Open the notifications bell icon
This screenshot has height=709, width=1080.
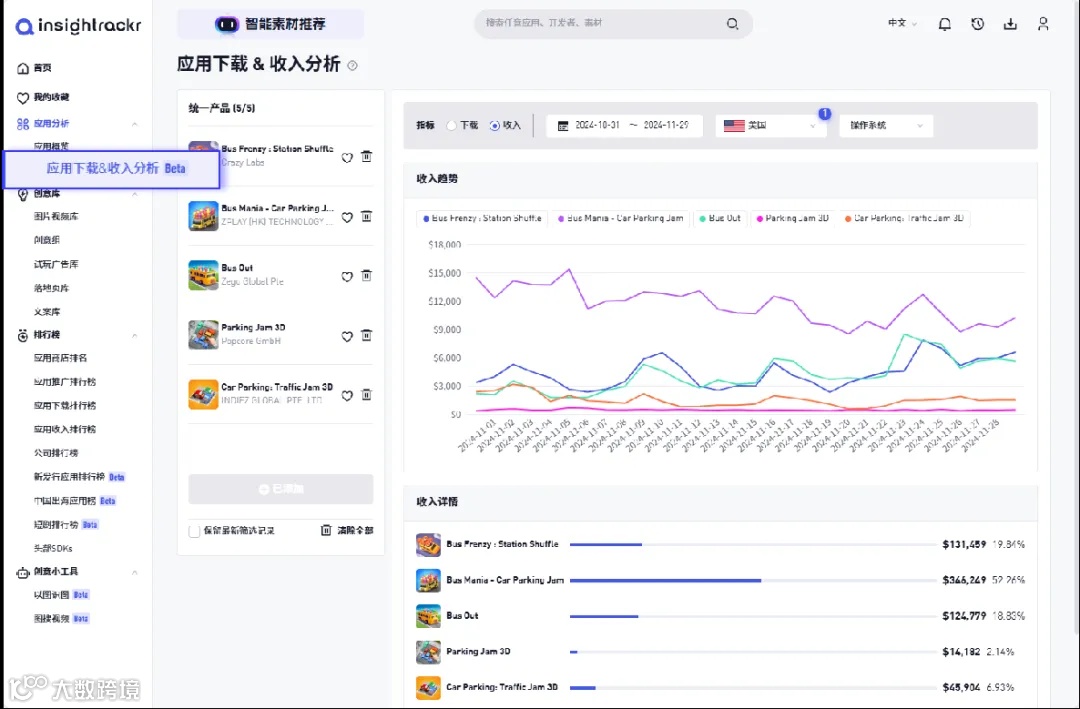(944, 24)
